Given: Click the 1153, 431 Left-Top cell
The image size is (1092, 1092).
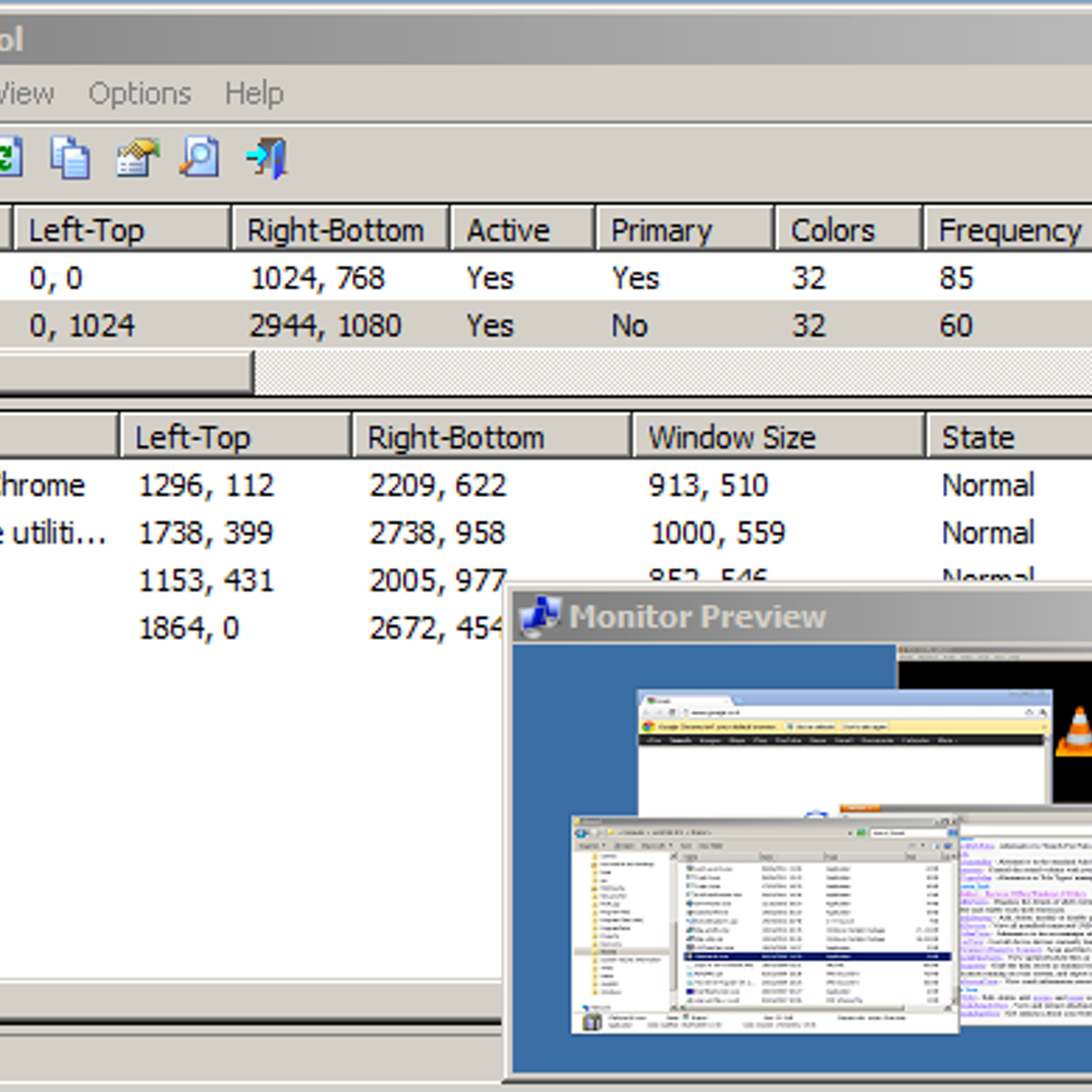Looking at the screenshot, I should click(x=206, y=580).
